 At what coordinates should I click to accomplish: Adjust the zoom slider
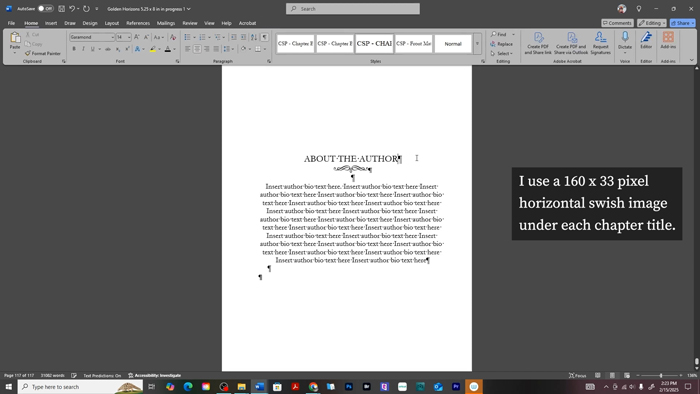point(661,376)
